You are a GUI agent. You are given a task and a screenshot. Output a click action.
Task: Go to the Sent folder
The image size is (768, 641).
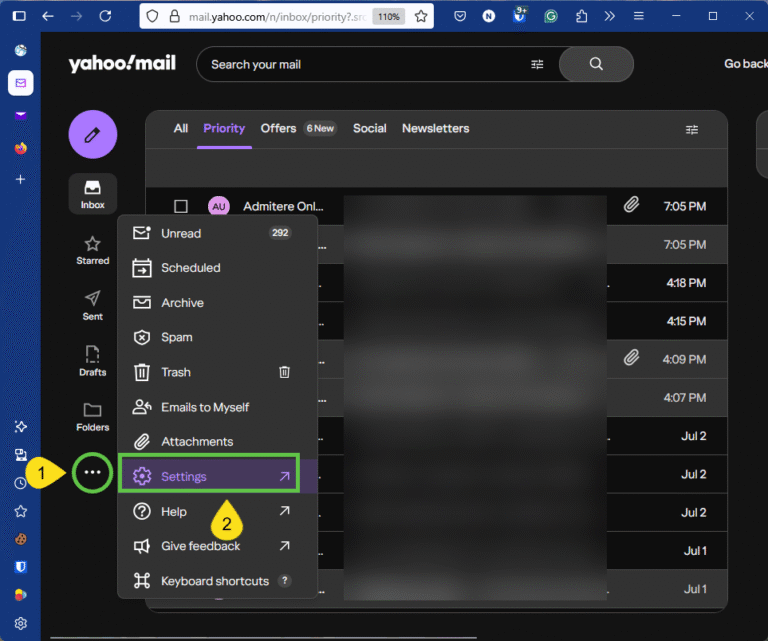pyautogui.click(x=93, y=305)
